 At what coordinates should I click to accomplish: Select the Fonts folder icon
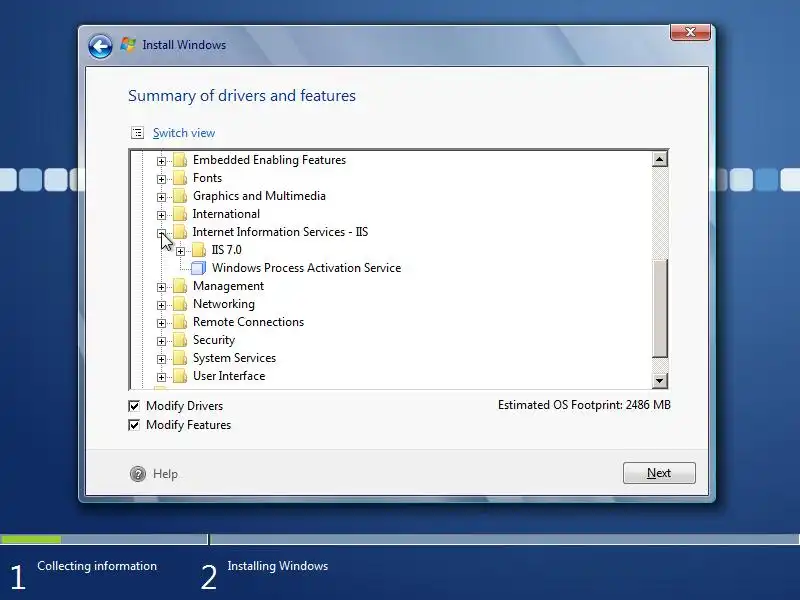click(180, 178)
